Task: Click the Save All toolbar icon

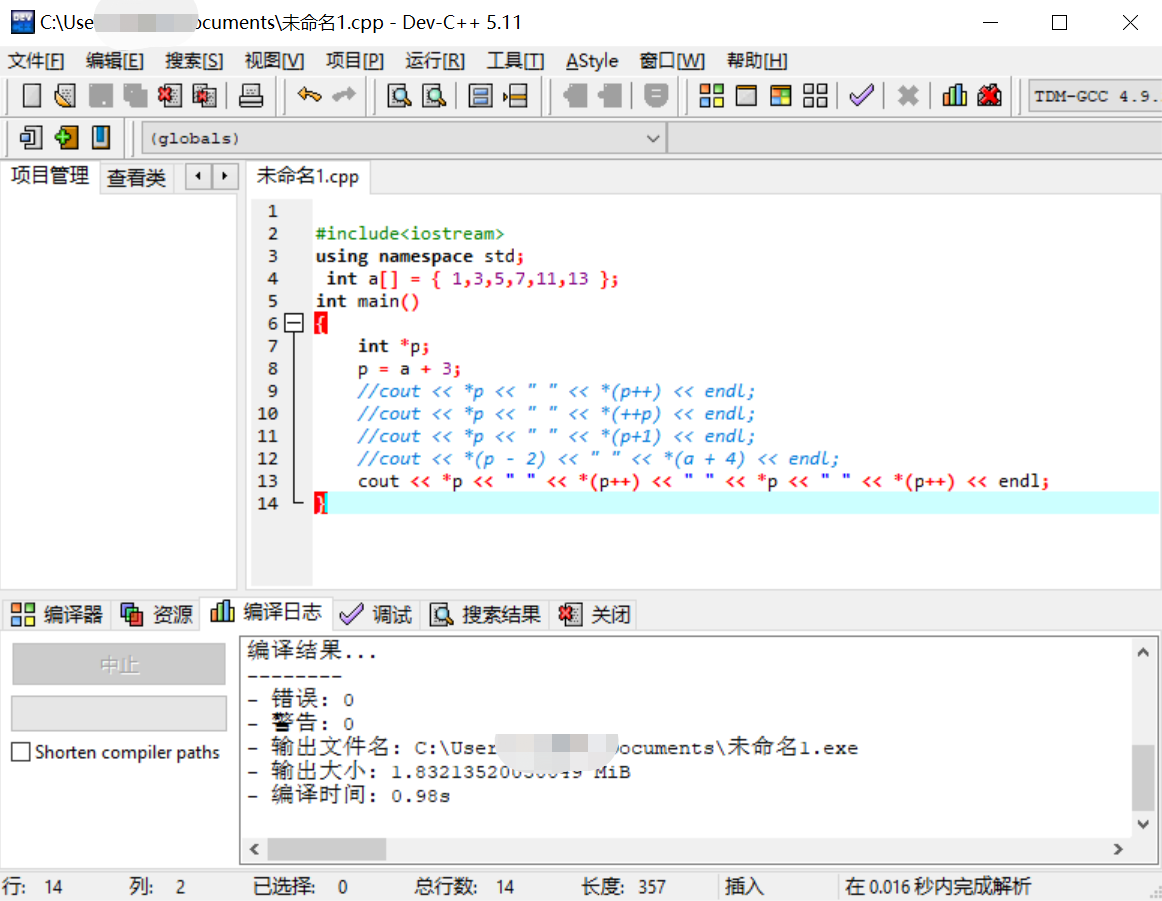Action: pos(135,96)
